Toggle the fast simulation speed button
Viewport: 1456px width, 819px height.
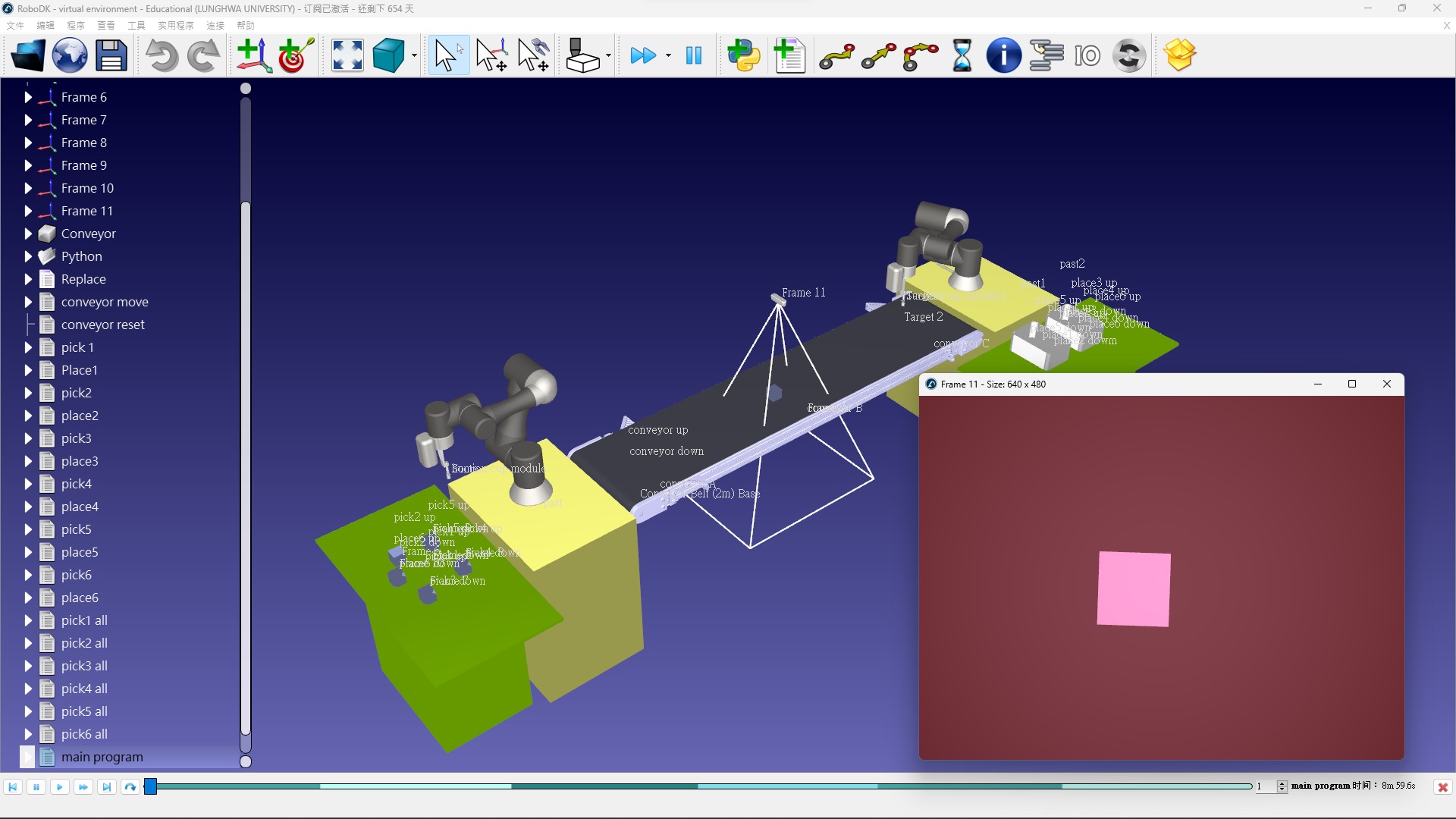(644, 55)
